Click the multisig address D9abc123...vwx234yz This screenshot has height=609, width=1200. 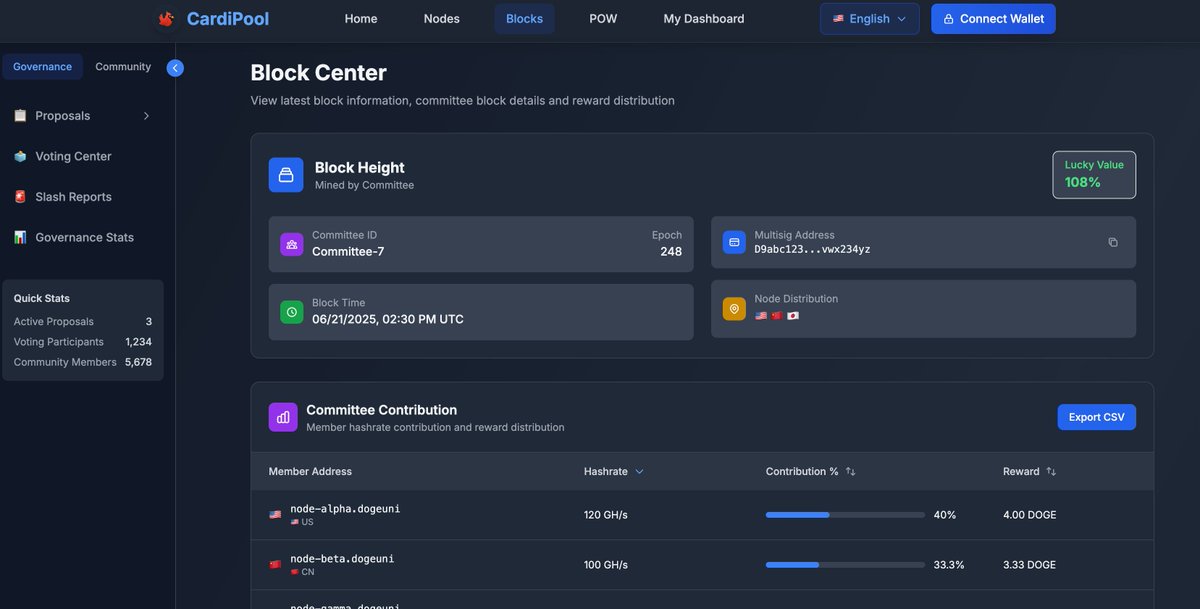tap(812, 249)
